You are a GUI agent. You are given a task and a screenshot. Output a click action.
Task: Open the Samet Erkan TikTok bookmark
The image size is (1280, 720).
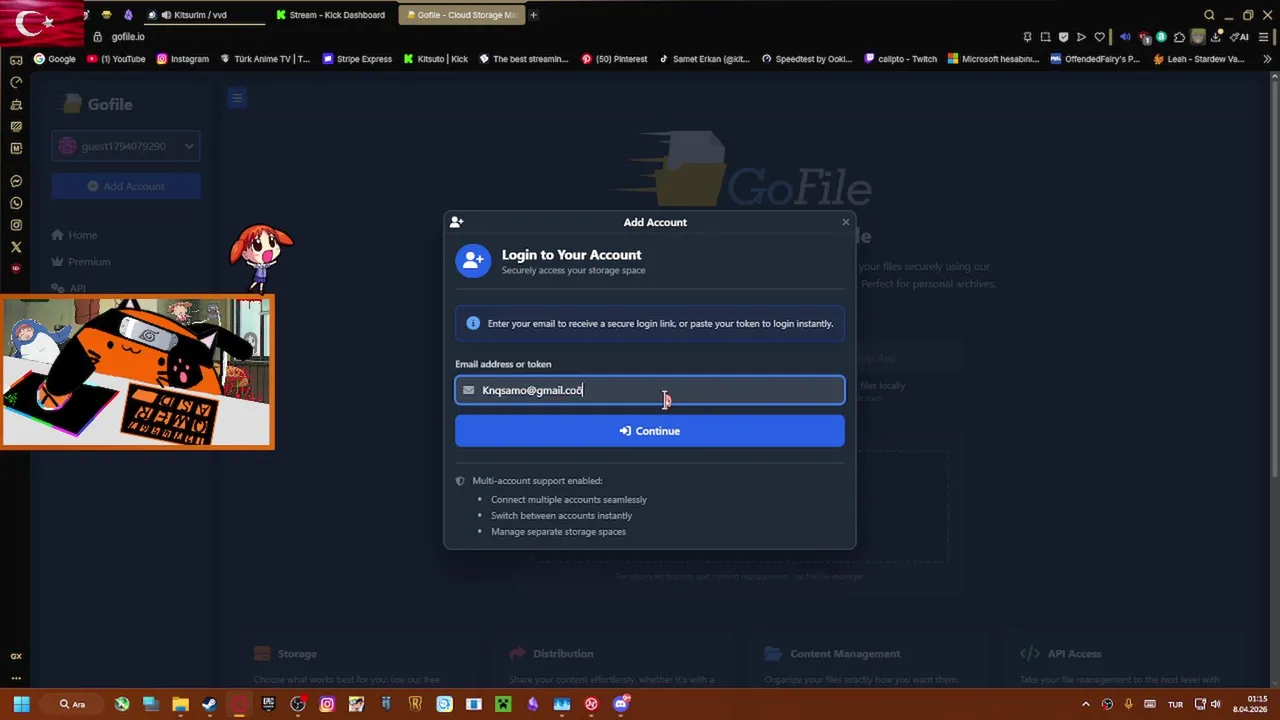(x=704, y=59)
